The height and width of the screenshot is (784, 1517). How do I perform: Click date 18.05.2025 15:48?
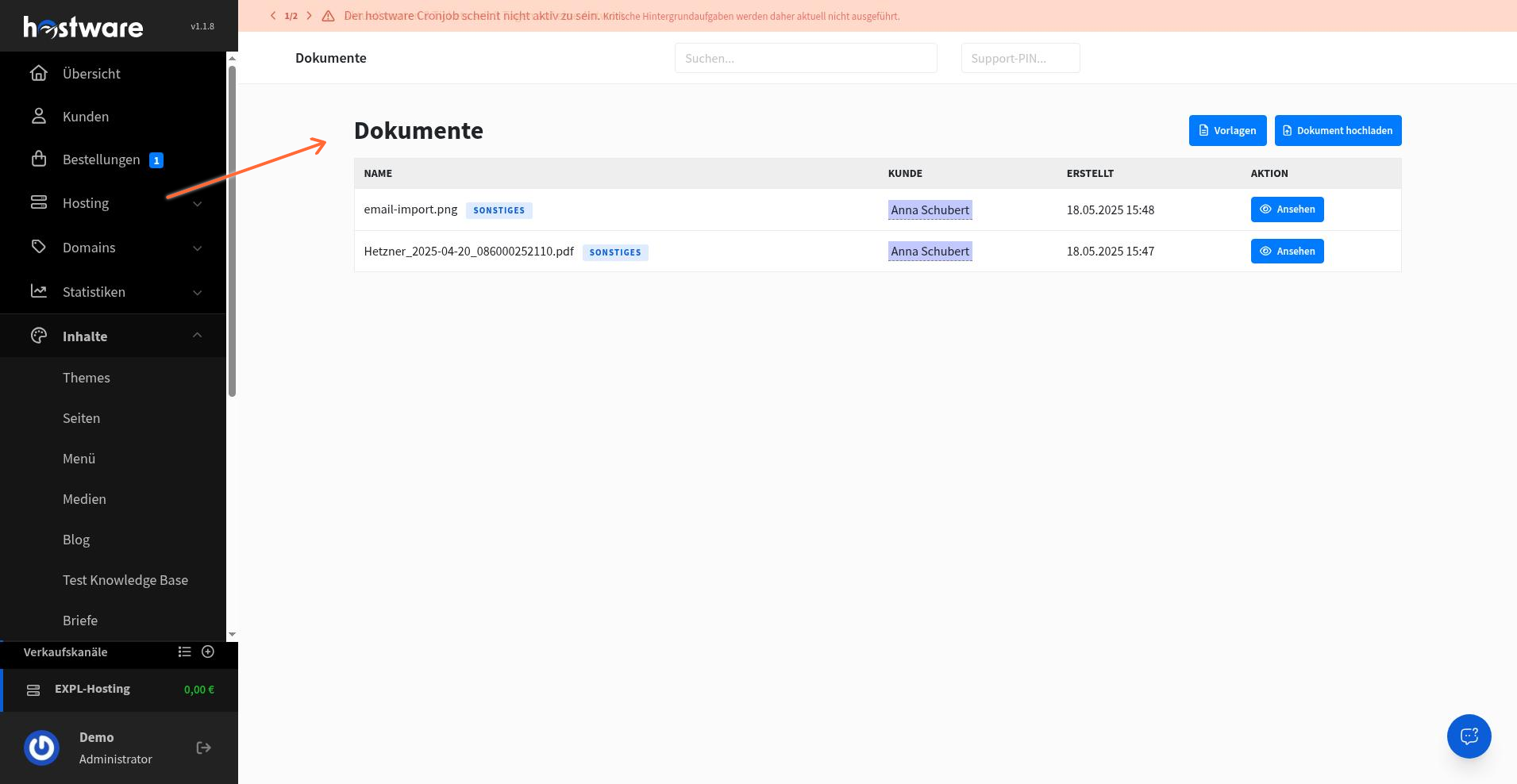tap(1111, 209)
